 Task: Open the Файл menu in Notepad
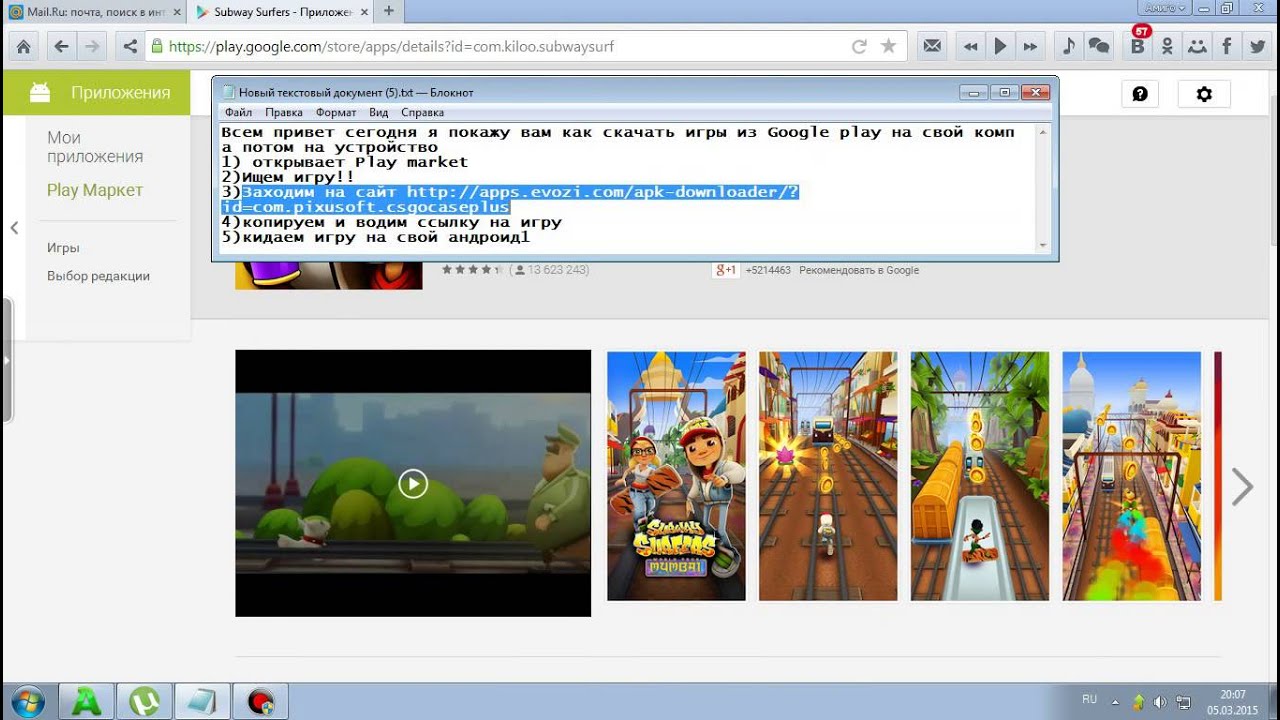pos(238,113)
